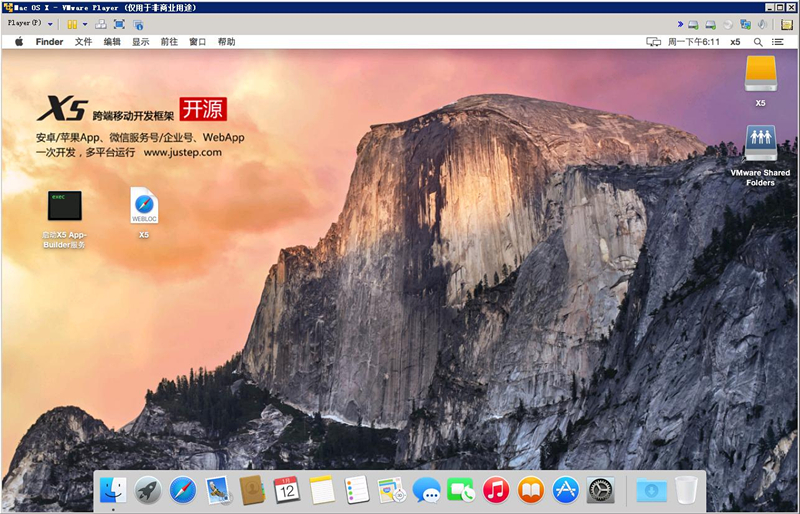
Task: Open Notes in the Dock
Action: coord(322,490)
